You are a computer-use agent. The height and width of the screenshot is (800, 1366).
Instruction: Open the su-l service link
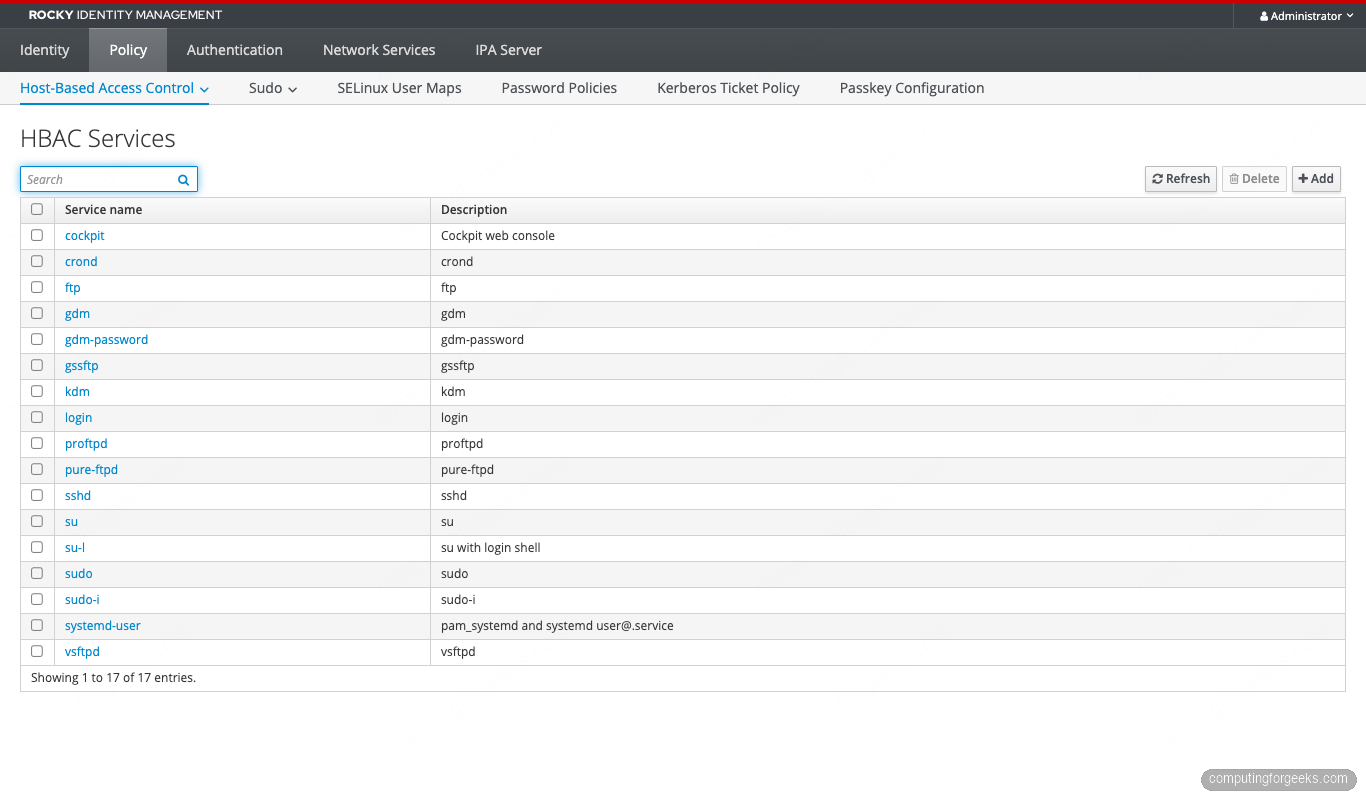75,548
